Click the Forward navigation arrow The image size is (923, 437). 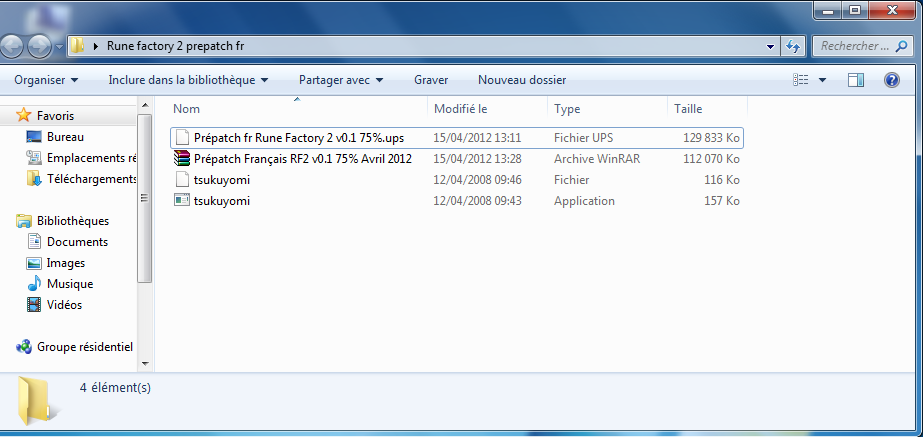pyautogui.click(x=40, y=46)
